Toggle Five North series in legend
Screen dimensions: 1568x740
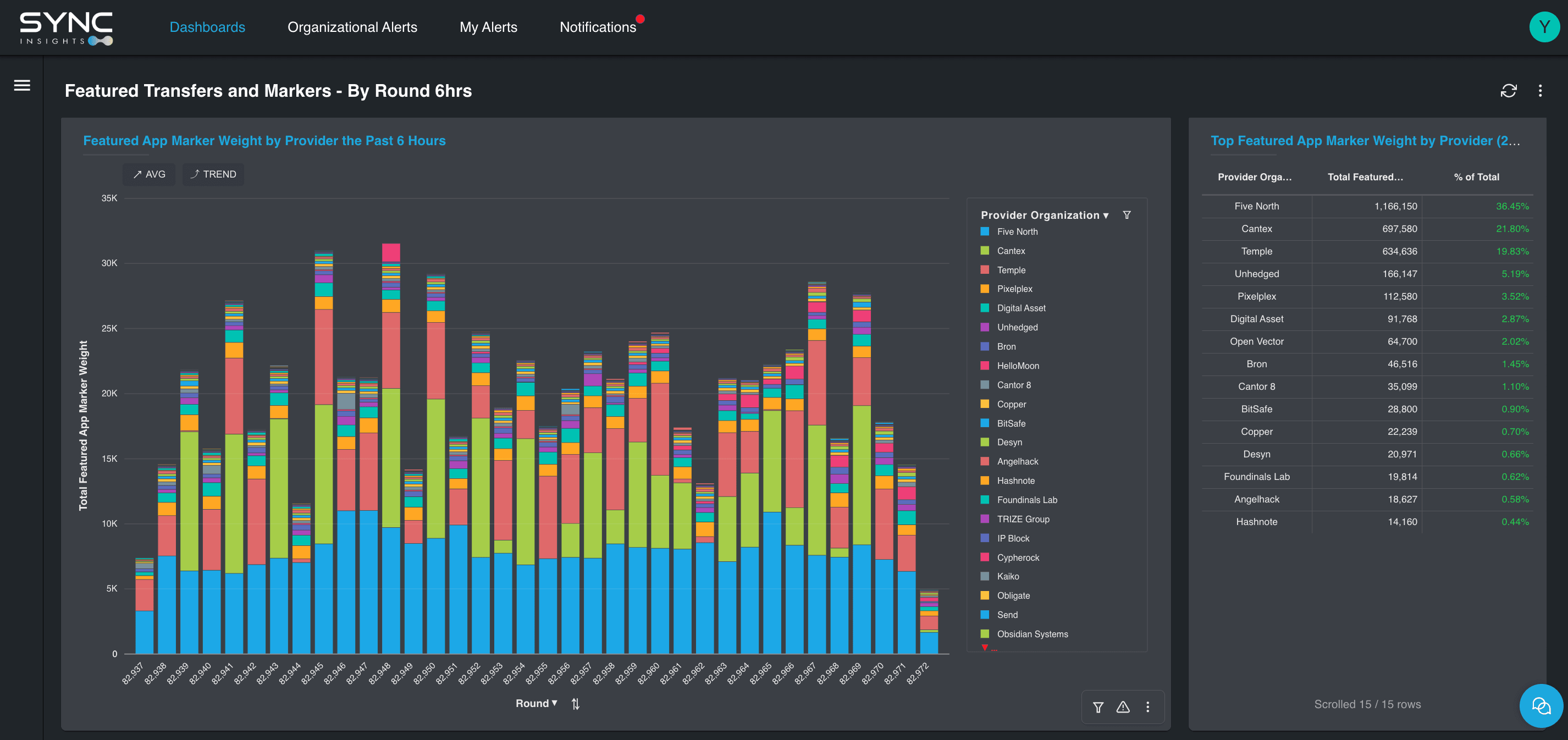(1017, 232)
